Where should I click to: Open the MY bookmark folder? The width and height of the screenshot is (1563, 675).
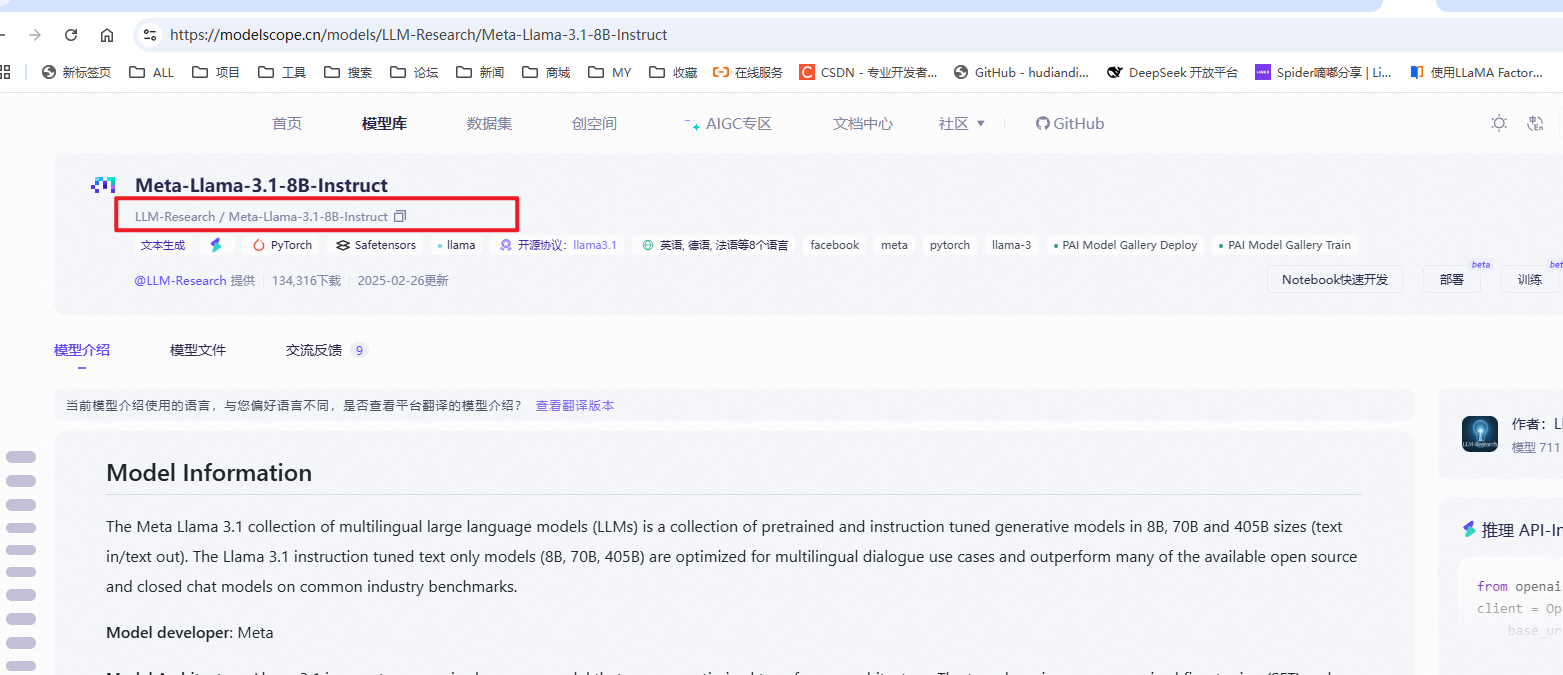click(x=610, y=72)
